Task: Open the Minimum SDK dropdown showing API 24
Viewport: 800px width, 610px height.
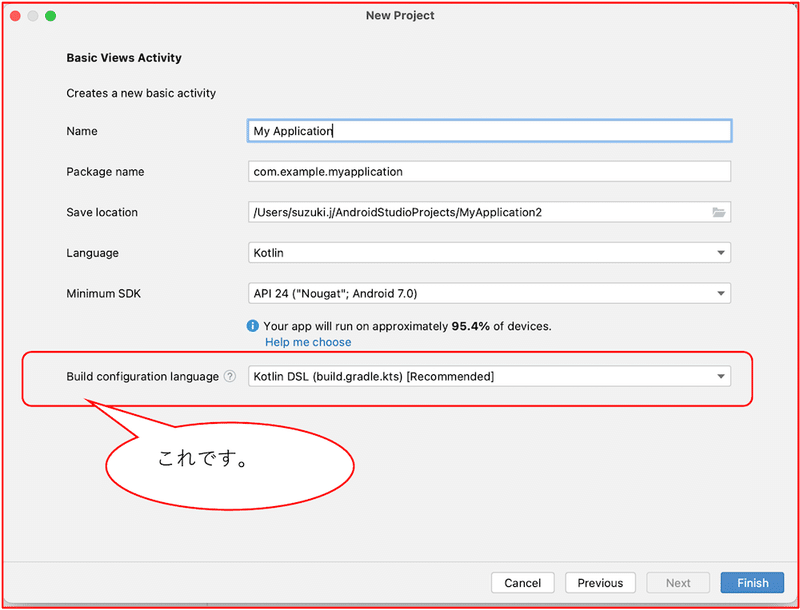Action: pos(489,293)
